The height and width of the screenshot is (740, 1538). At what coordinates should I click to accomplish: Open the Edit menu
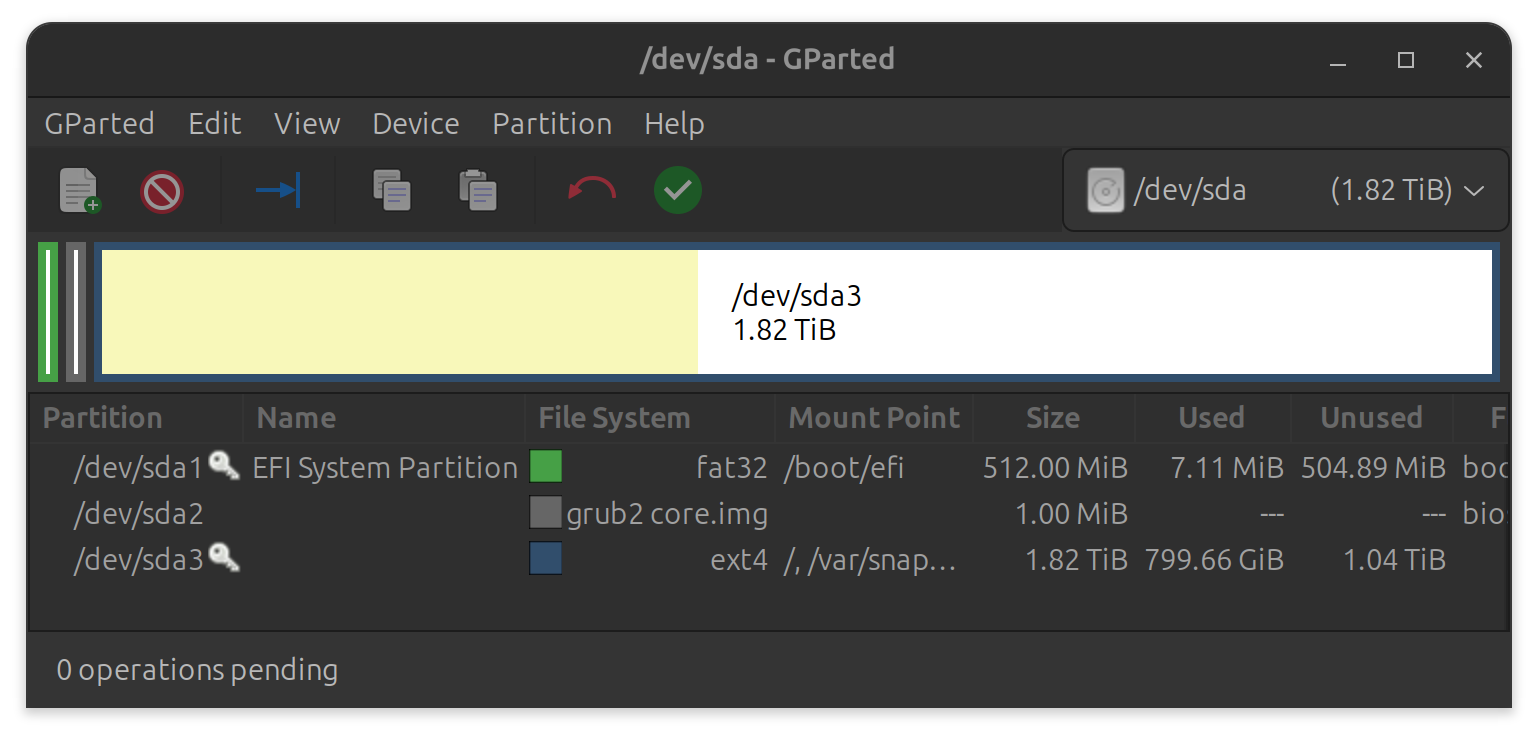215,124
